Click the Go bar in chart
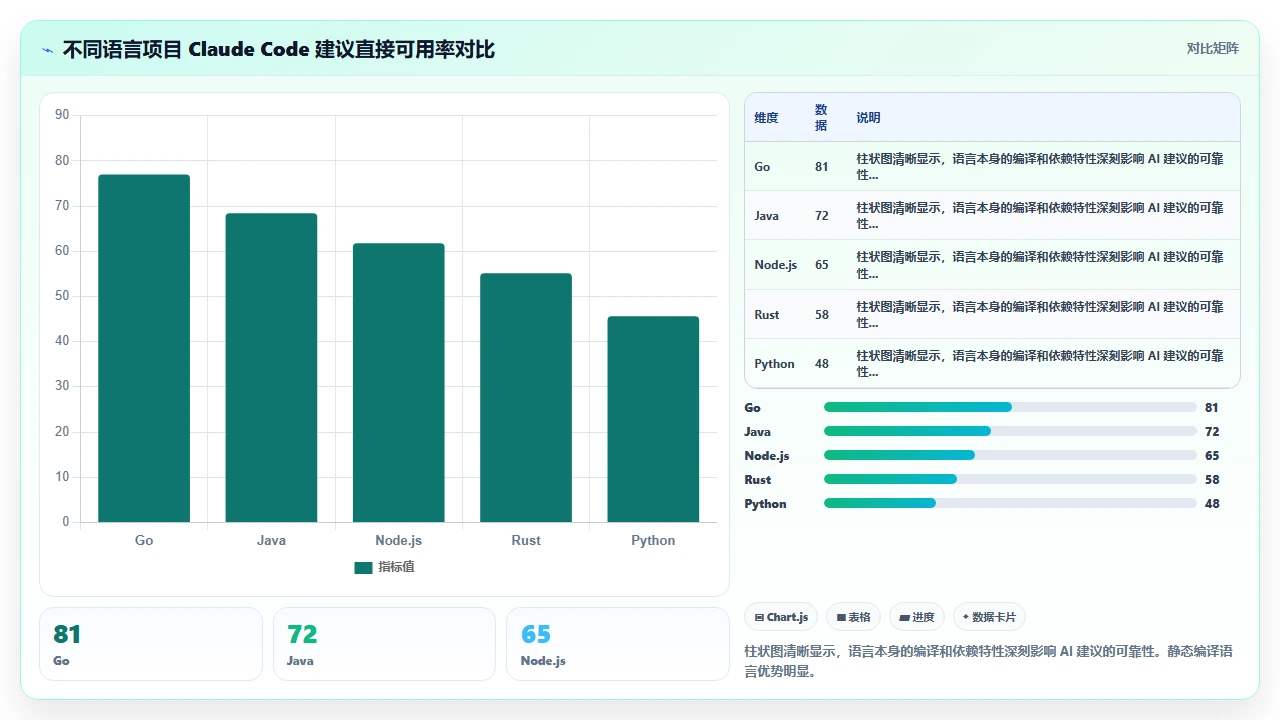The width and height of the screenshot is (1280, 720). [x=144, y=348]
